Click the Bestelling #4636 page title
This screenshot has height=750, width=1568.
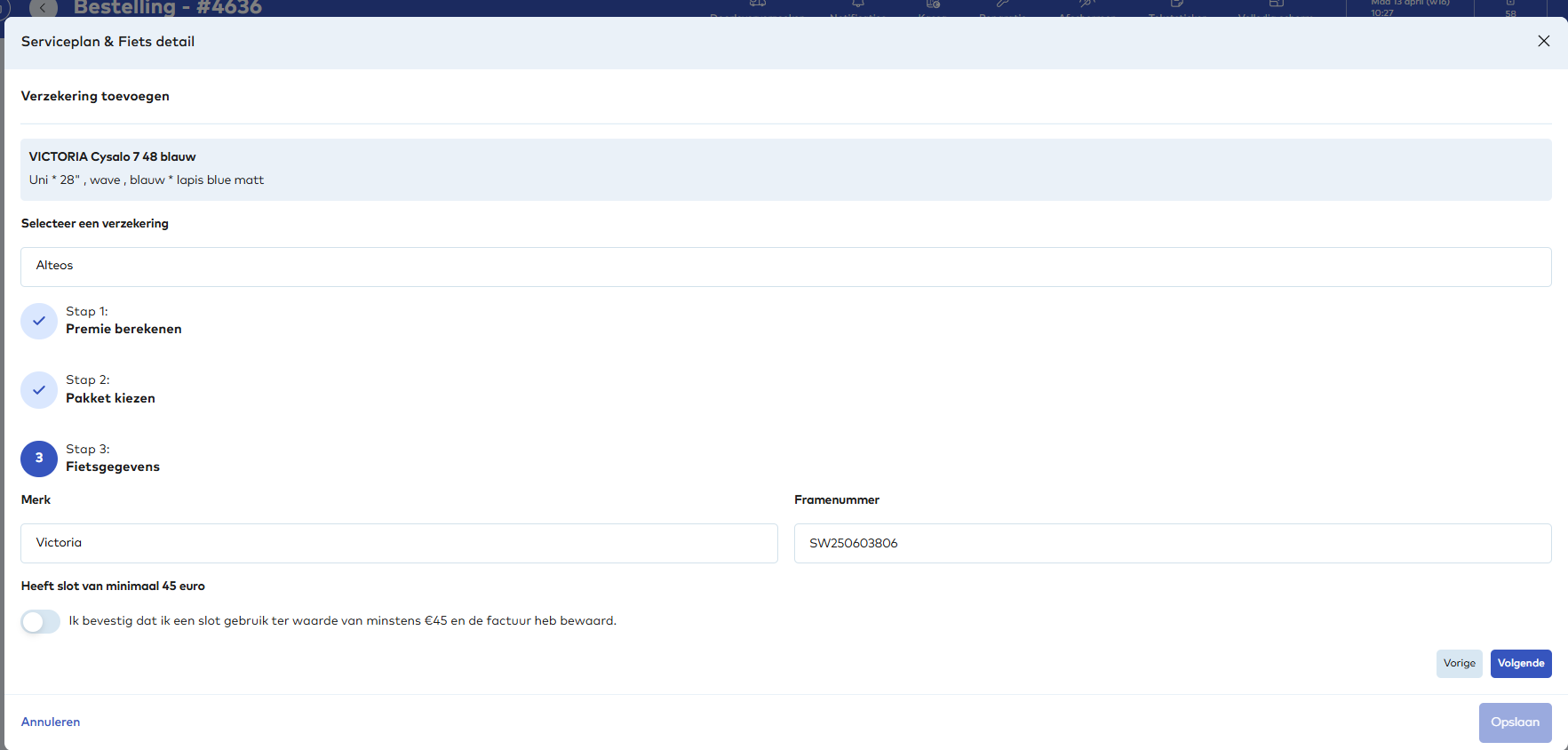167,8
